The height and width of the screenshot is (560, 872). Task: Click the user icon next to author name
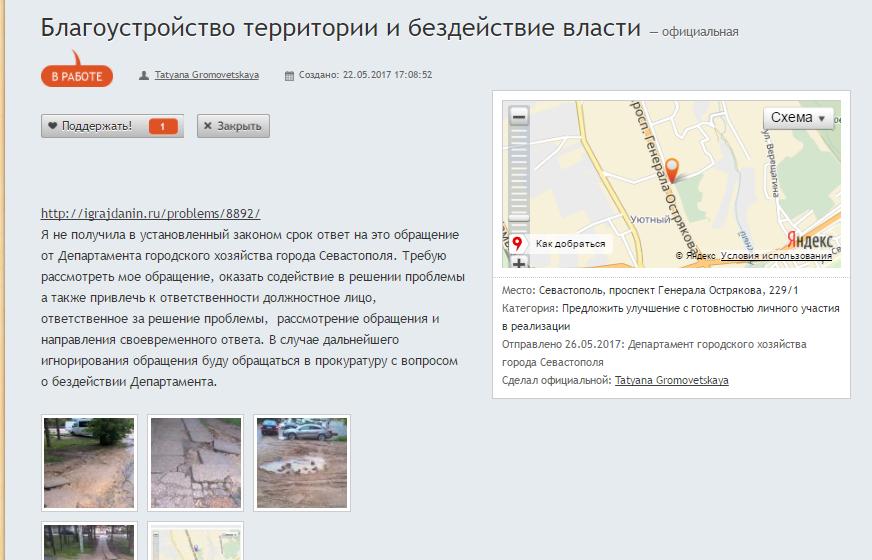(143, 75)
